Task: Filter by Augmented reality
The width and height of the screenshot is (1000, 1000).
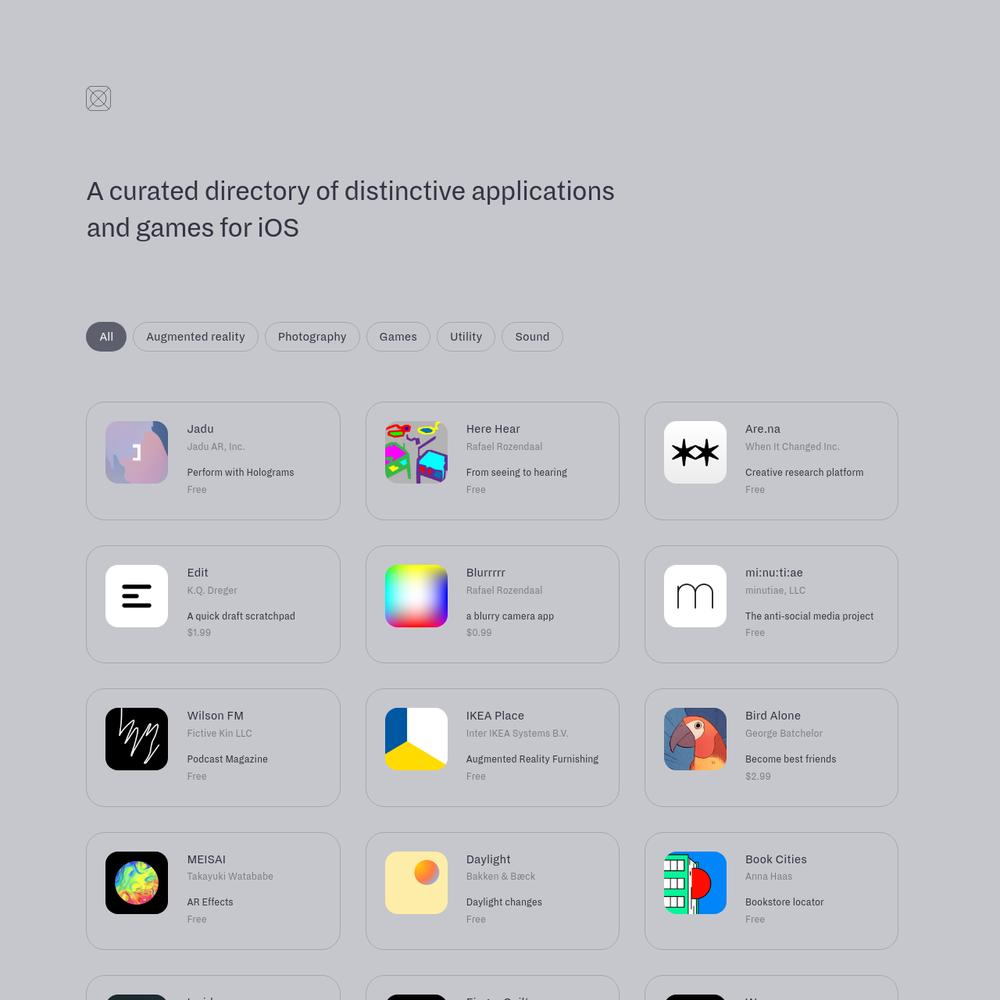Action: (x=195, y=337)
